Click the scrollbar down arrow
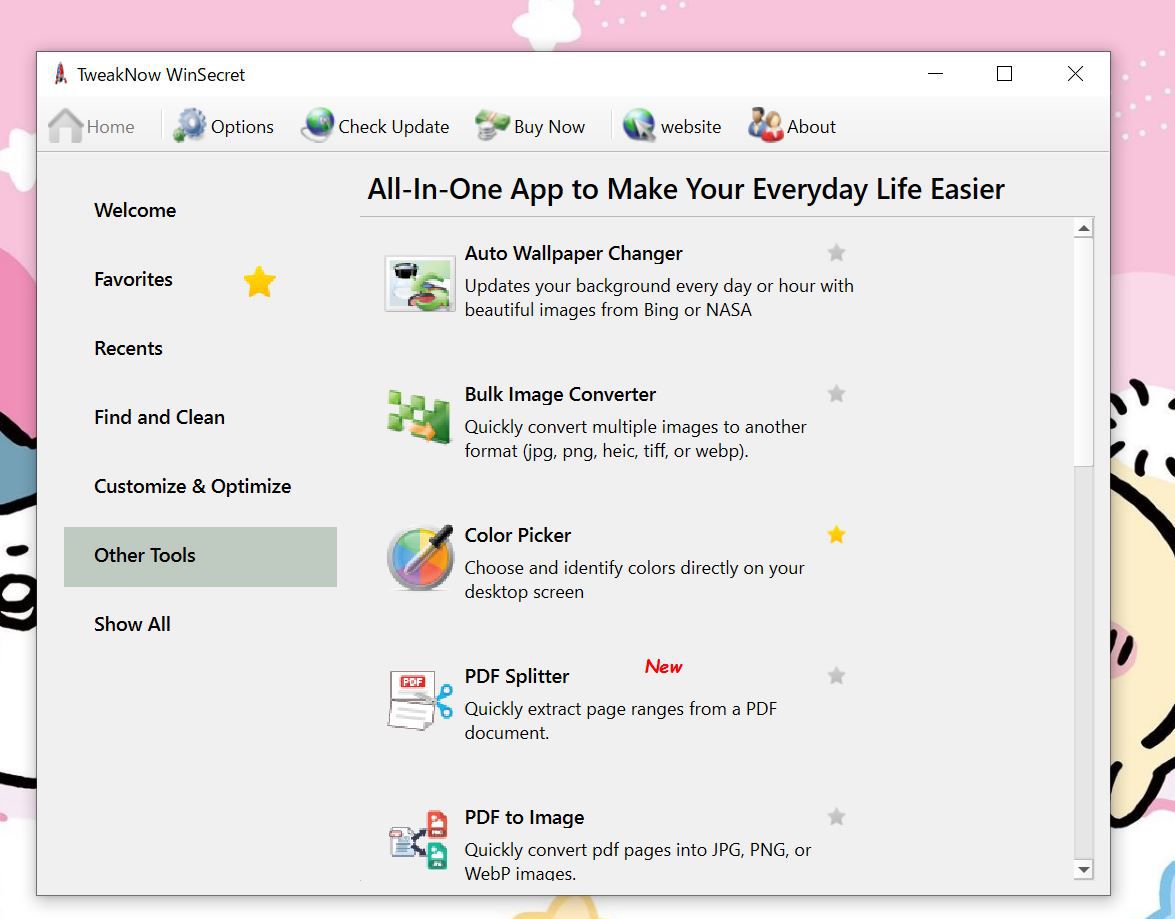The height and width of the screenshot is (919, 1175). (1083, 870)
